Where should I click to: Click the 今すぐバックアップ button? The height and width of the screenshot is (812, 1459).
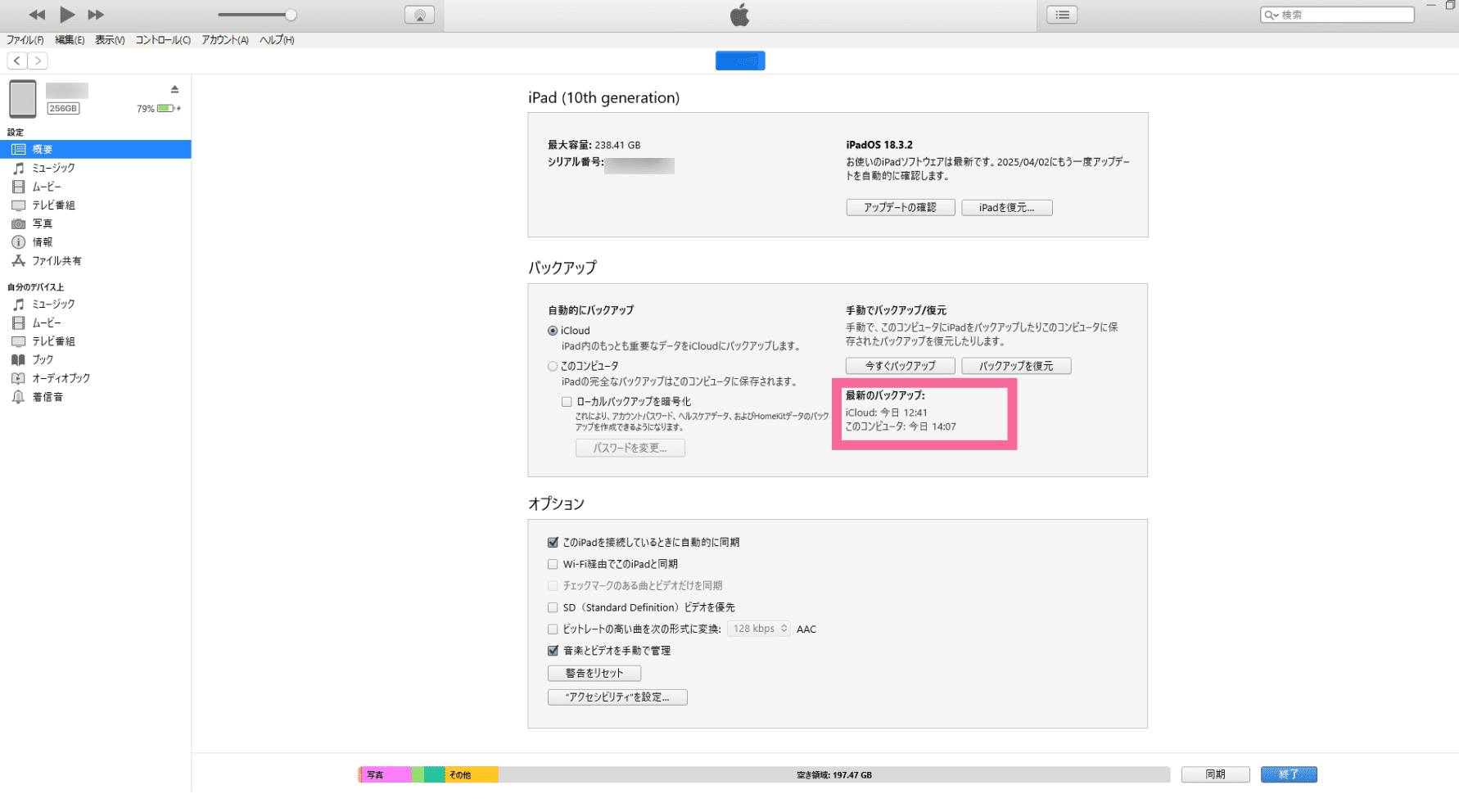[900, 366]
